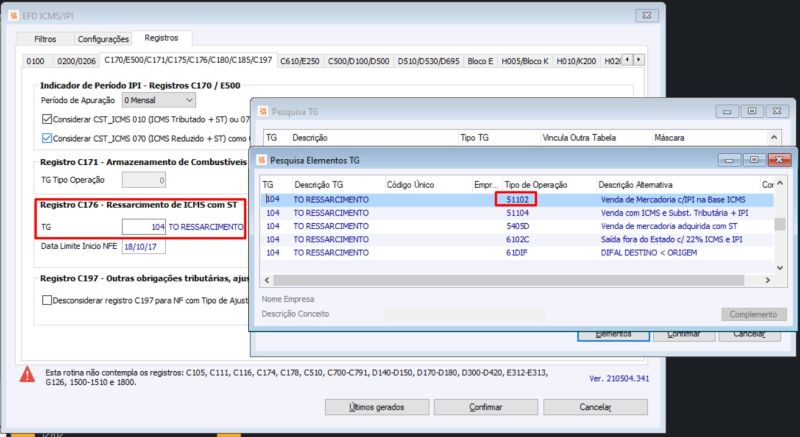The height and width of the screenshot is (437, 800).
Task: Click the Elementos button in Pesquisa TG
Action: pyautogui.click(x=613, y=334)
